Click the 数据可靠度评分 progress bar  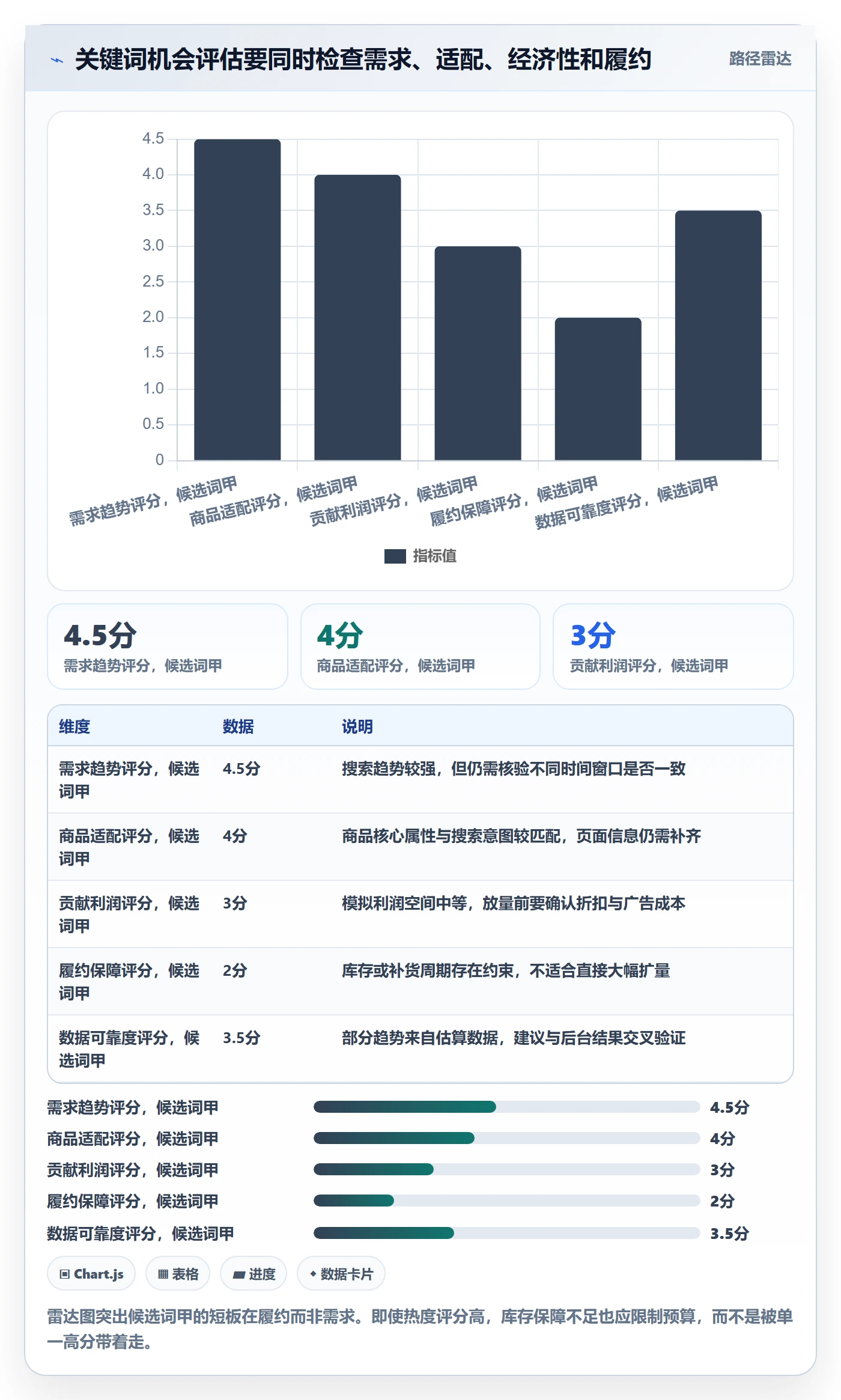tap(507, 1233)
